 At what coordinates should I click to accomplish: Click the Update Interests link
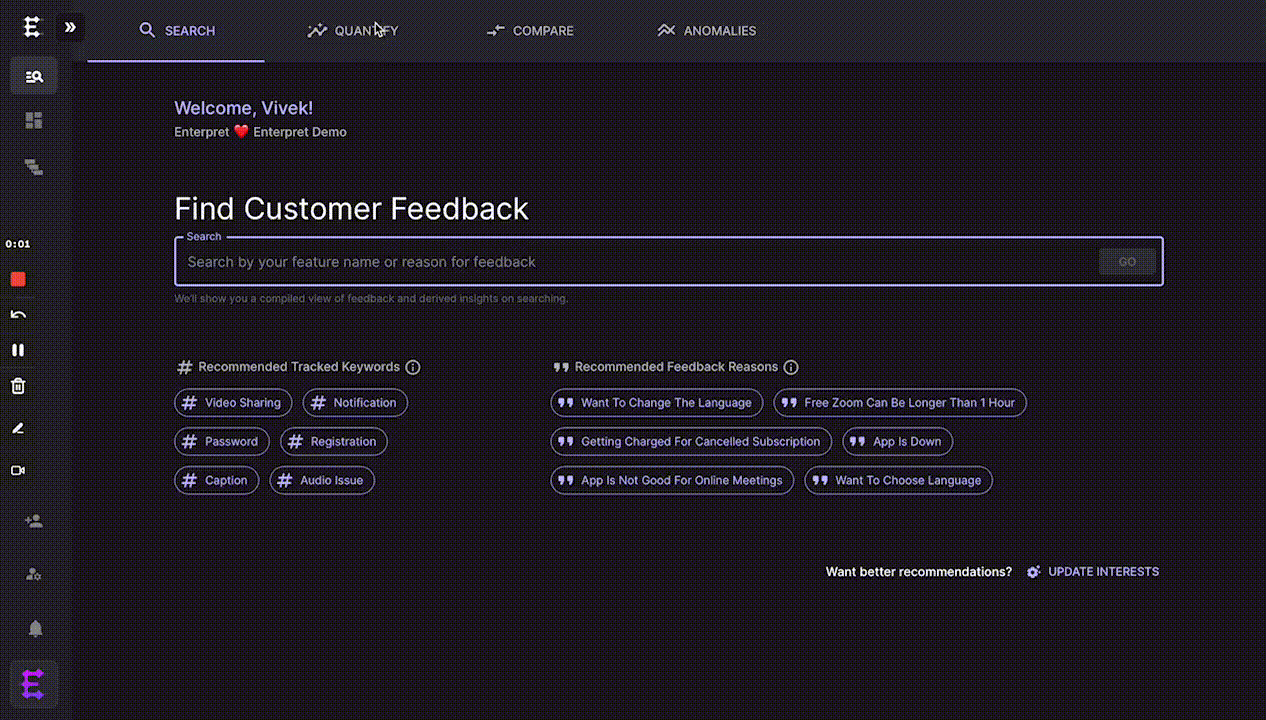[1093, 572]
